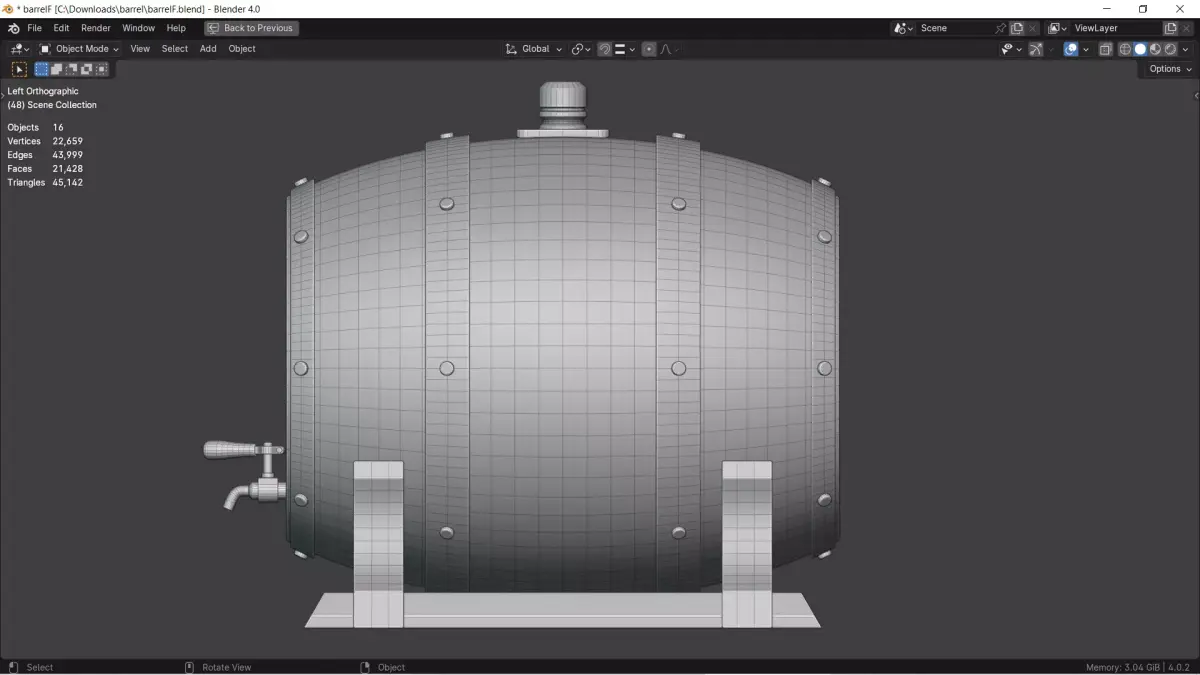Open the Add menu in viewport header

click(208, 49)
